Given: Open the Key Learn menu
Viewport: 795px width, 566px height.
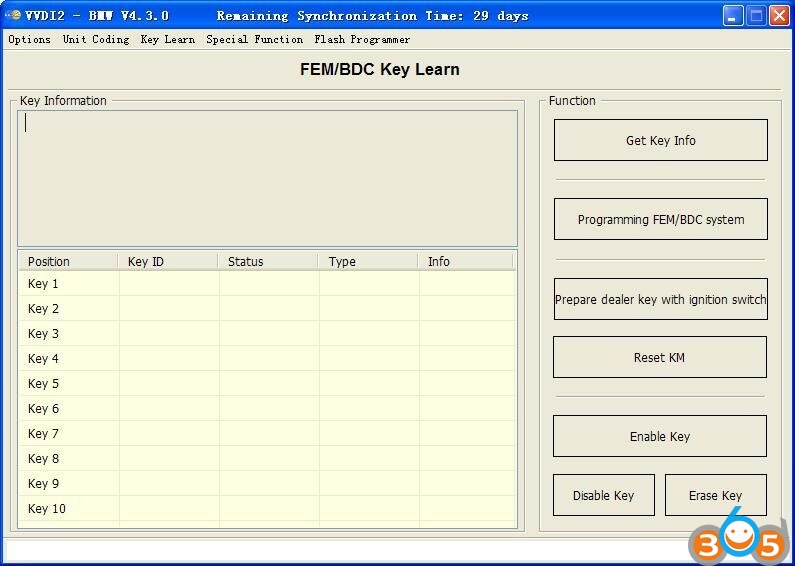Looking at the screenshot, I should click(168, 40).
